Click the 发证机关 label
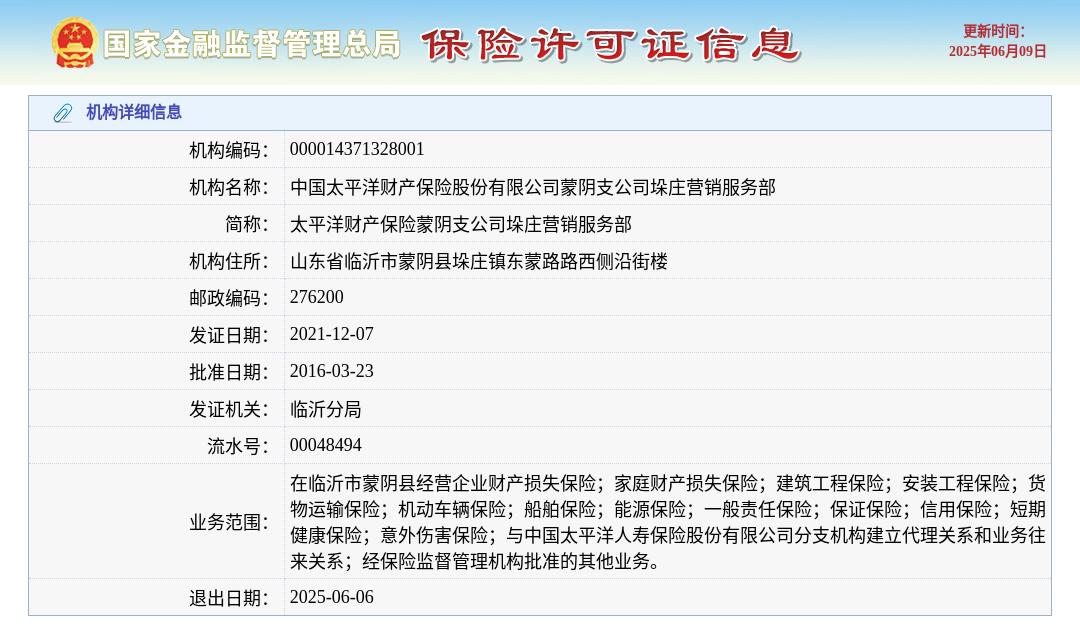 [x=229, y=409]
